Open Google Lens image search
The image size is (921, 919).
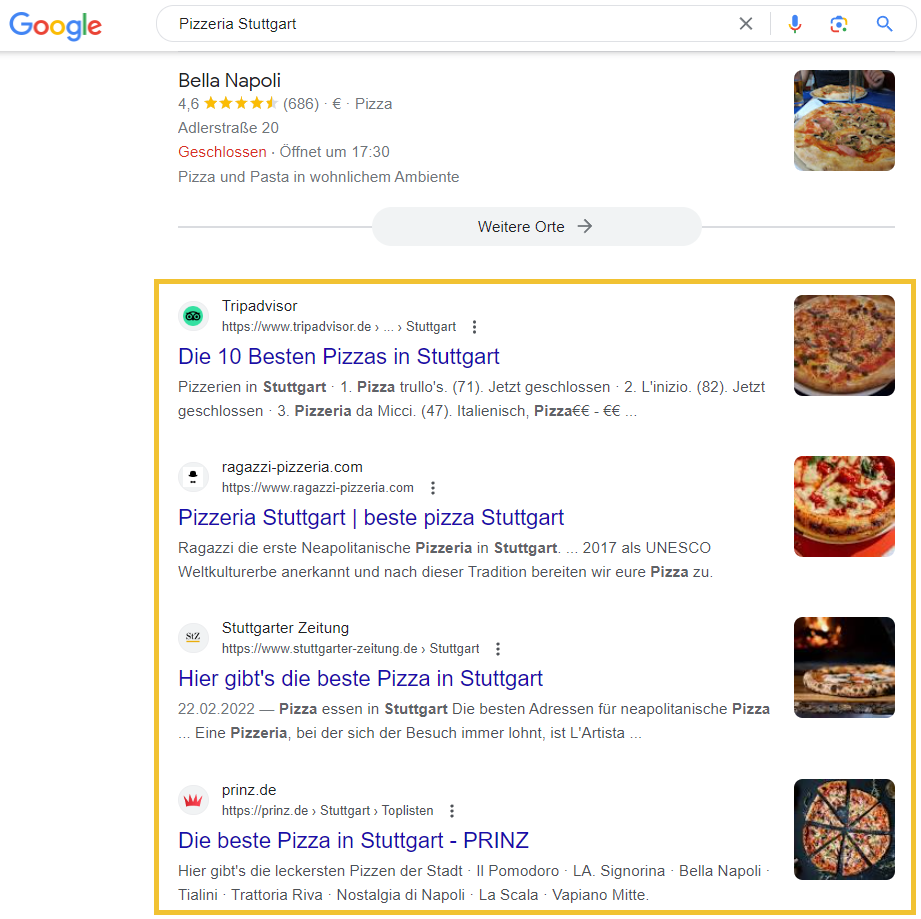(839, 24)
